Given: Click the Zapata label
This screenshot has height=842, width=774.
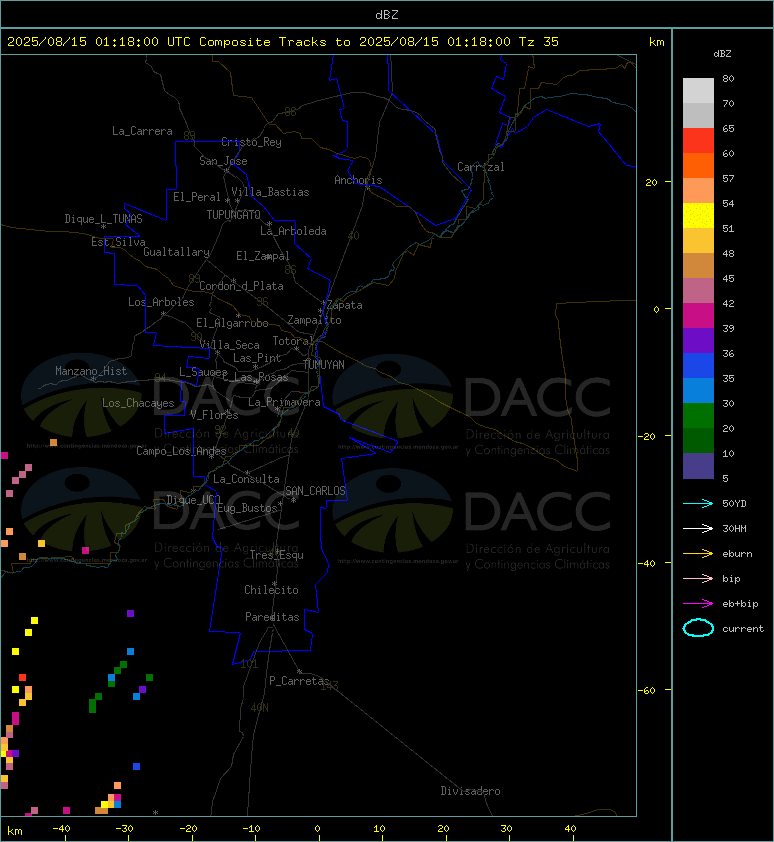Looking at the screenshot, I should click(x=345, y=306).
